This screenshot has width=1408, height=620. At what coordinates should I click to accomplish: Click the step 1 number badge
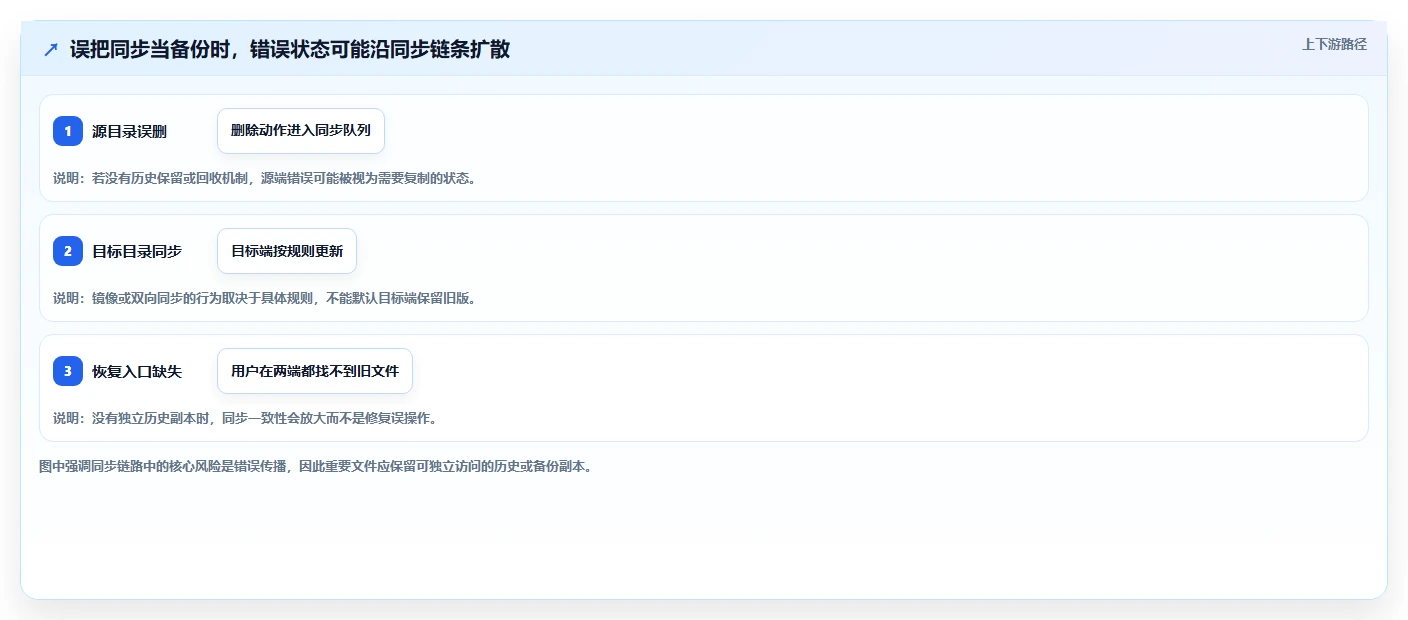click(x=68, y=131)
